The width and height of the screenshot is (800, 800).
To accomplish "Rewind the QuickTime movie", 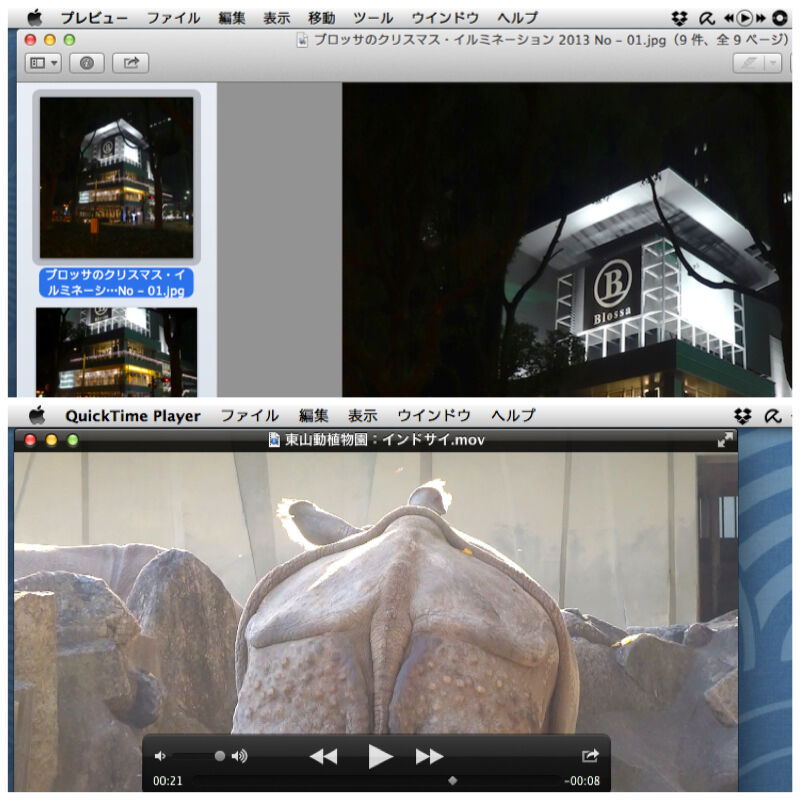I will tap(323, 756).
